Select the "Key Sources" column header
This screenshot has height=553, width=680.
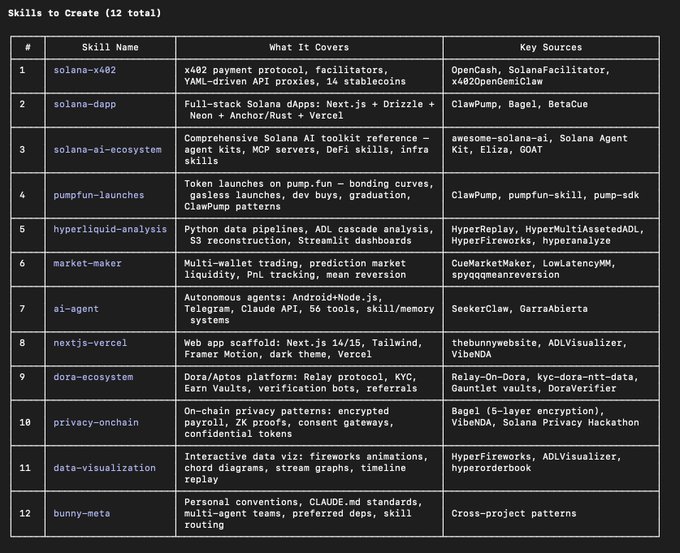point(551,47)
